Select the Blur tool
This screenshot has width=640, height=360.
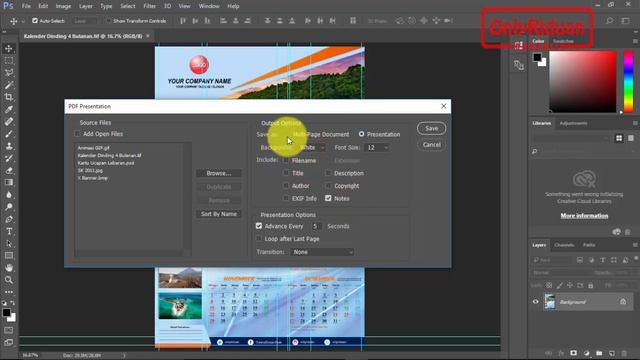coord(9,195)
